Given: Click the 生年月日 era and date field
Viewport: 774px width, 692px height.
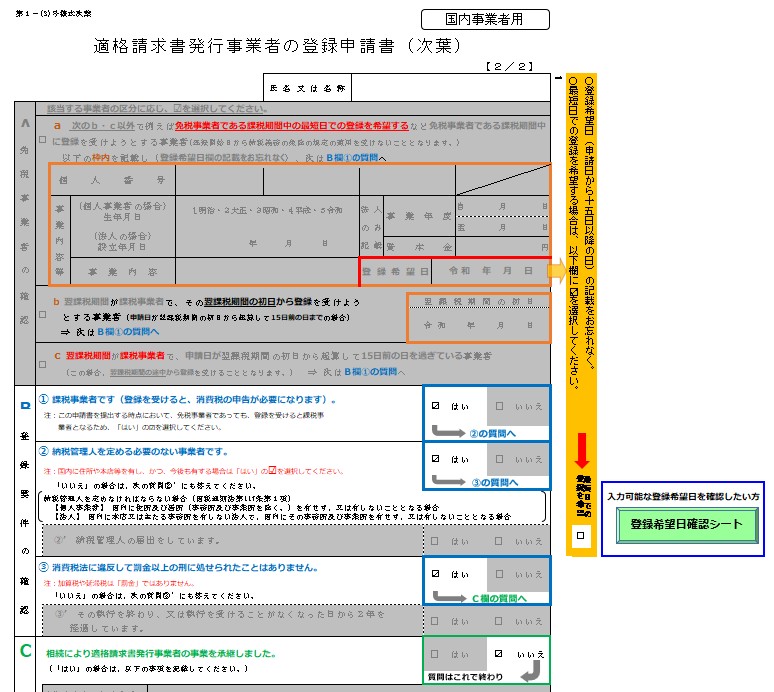Looking at the screenshot, I should pos(267,226).
